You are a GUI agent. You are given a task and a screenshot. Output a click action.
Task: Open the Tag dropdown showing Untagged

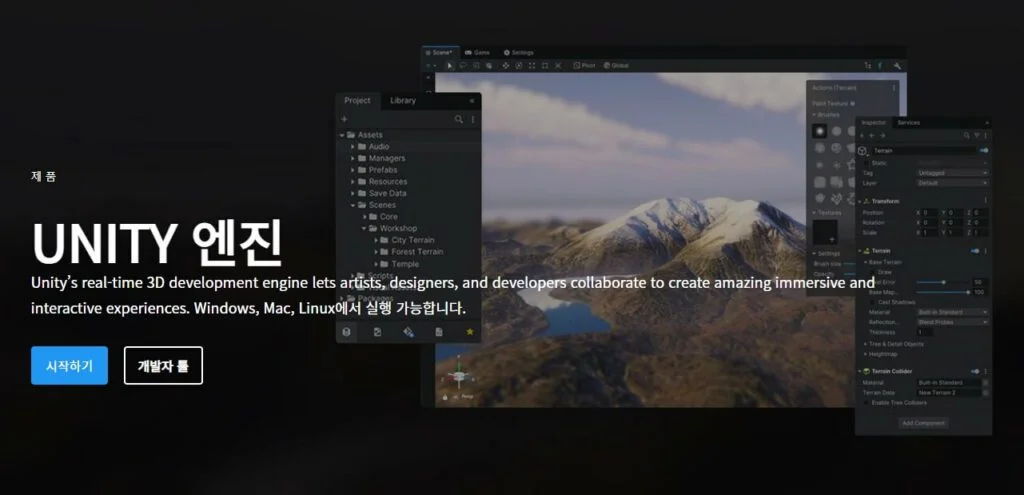[952, 173]
